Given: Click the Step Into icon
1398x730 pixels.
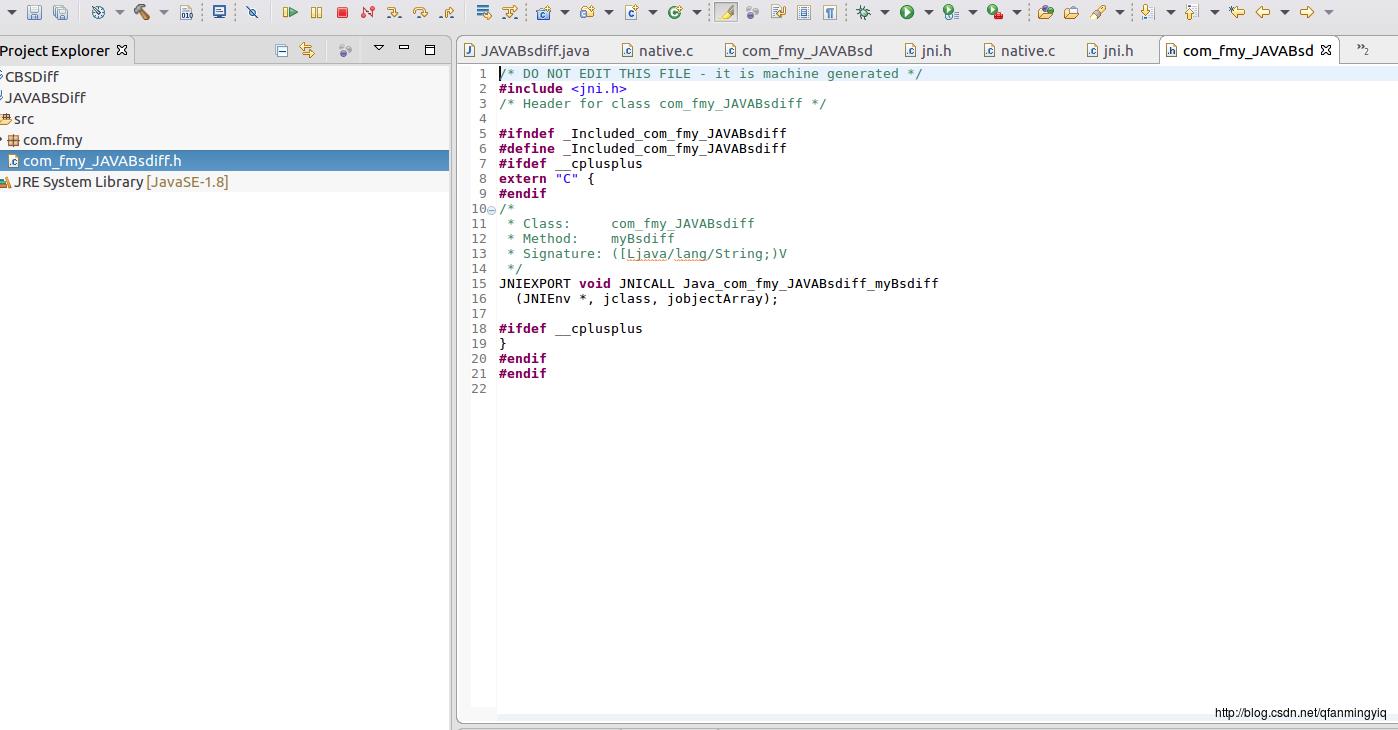Looking at the screenshot, I should pos(393,12).
